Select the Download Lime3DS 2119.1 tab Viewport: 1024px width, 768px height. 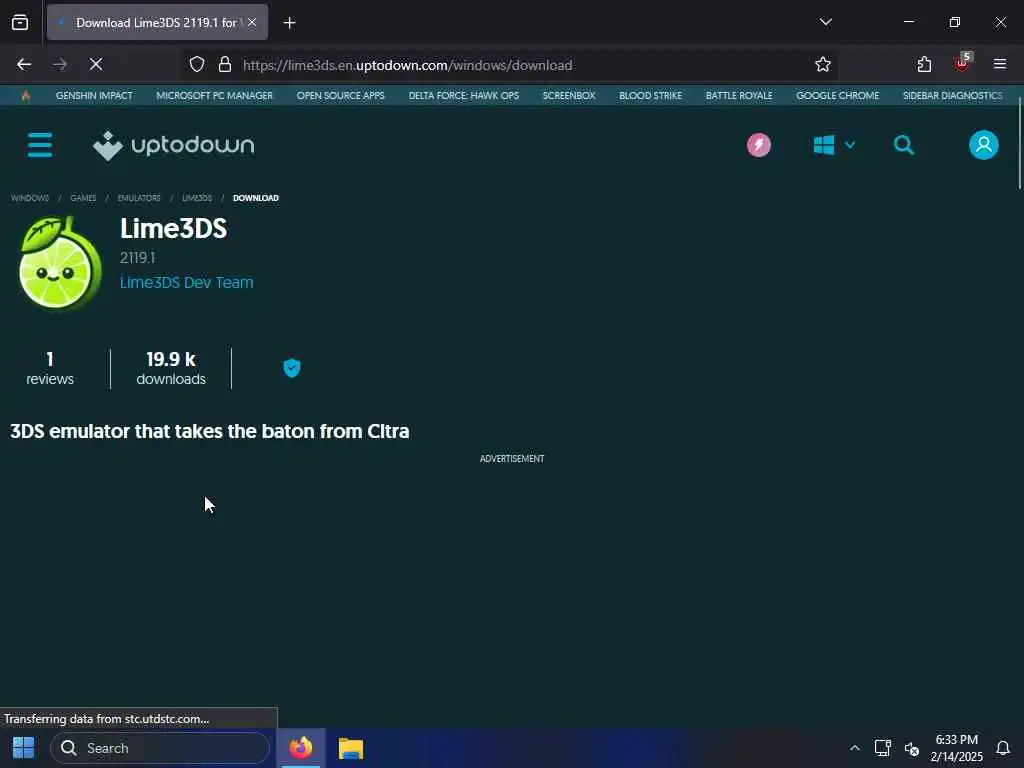pyautogui.click(x=157, y=22)
